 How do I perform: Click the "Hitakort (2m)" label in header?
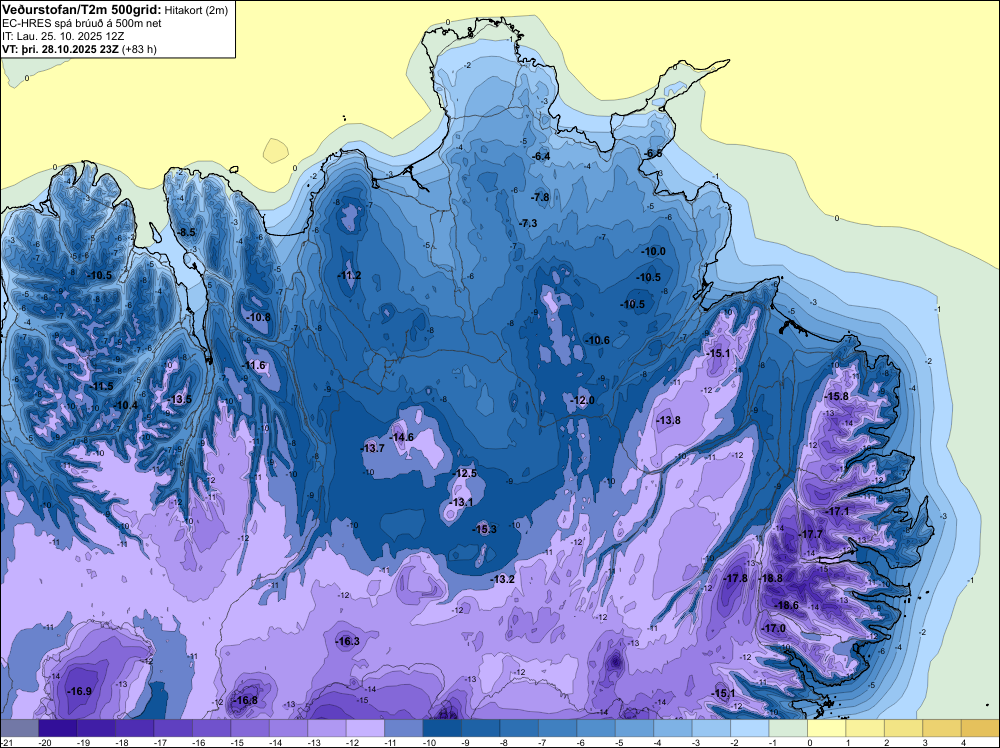[196, 10]
